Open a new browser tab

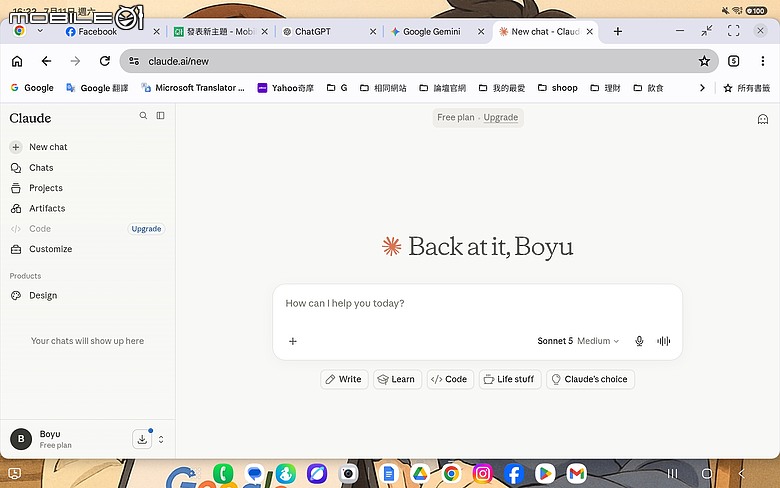[617, 31]
